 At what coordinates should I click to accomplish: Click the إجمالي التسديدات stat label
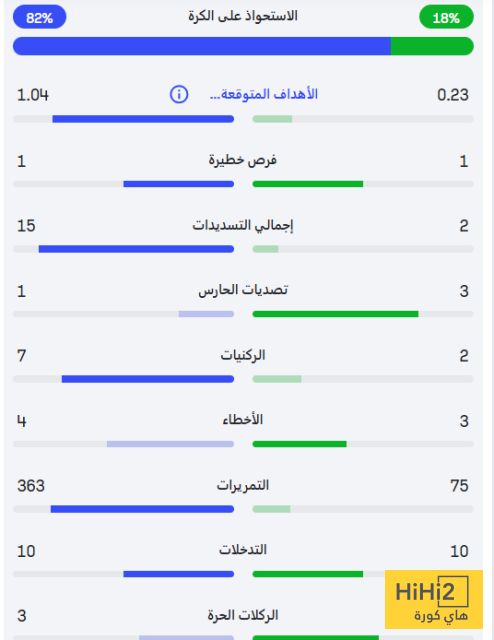point(243,225)
